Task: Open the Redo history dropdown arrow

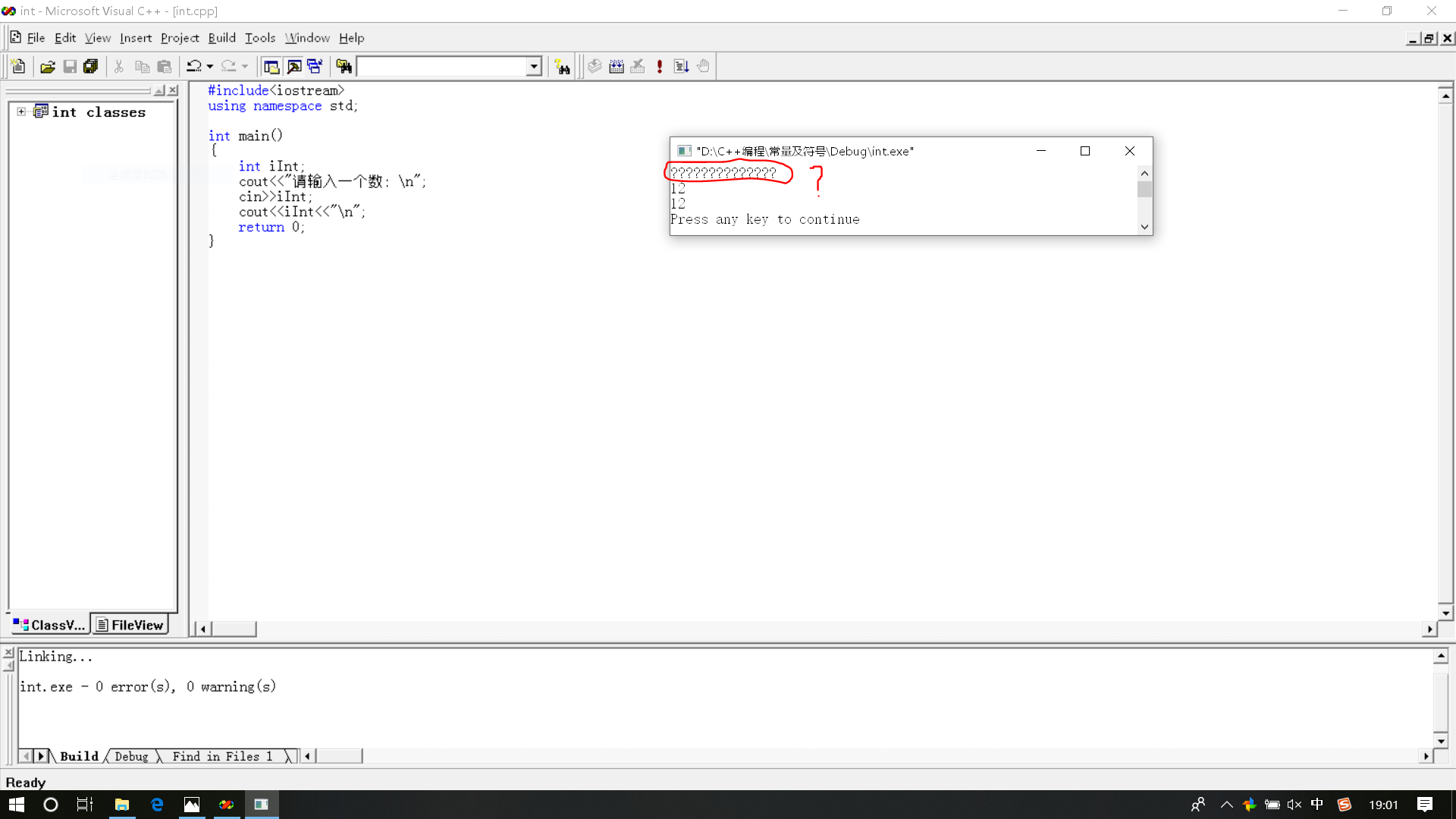Action: point(244,67)
